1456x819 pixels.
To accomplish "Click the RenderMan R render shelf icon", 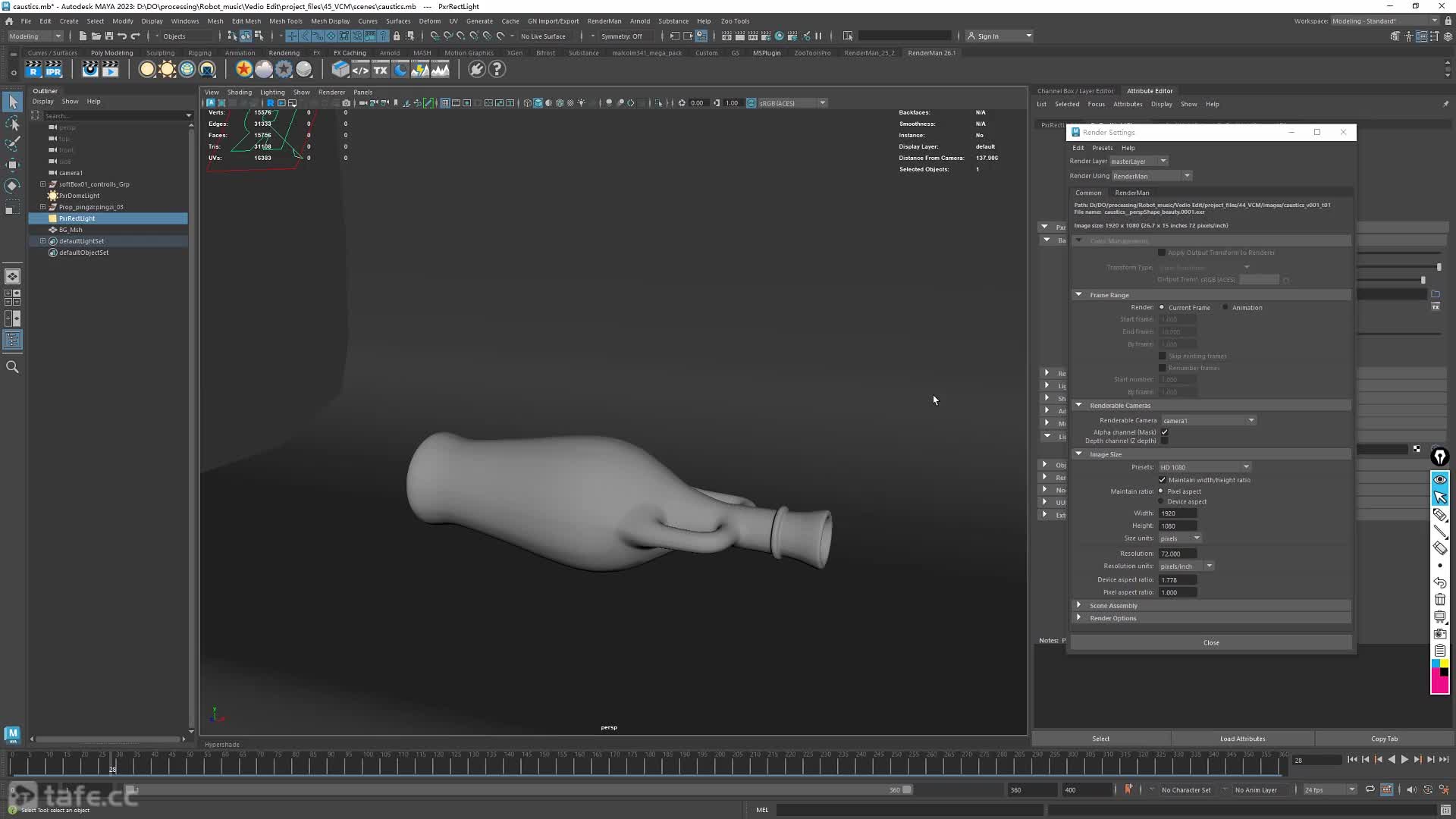I will [x=33, y=70].
